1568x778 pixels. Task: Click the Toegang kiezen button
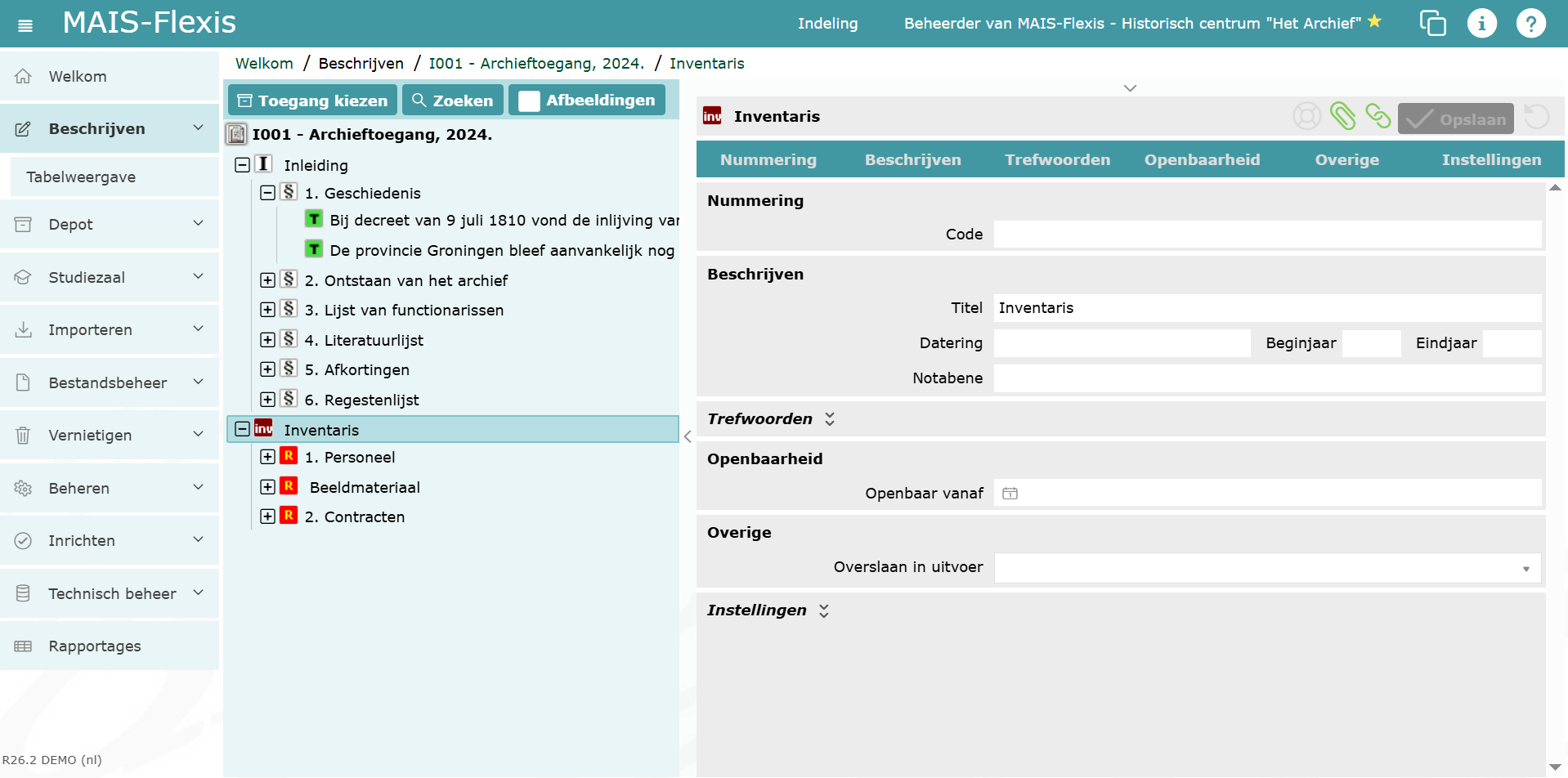pos(312,101)
